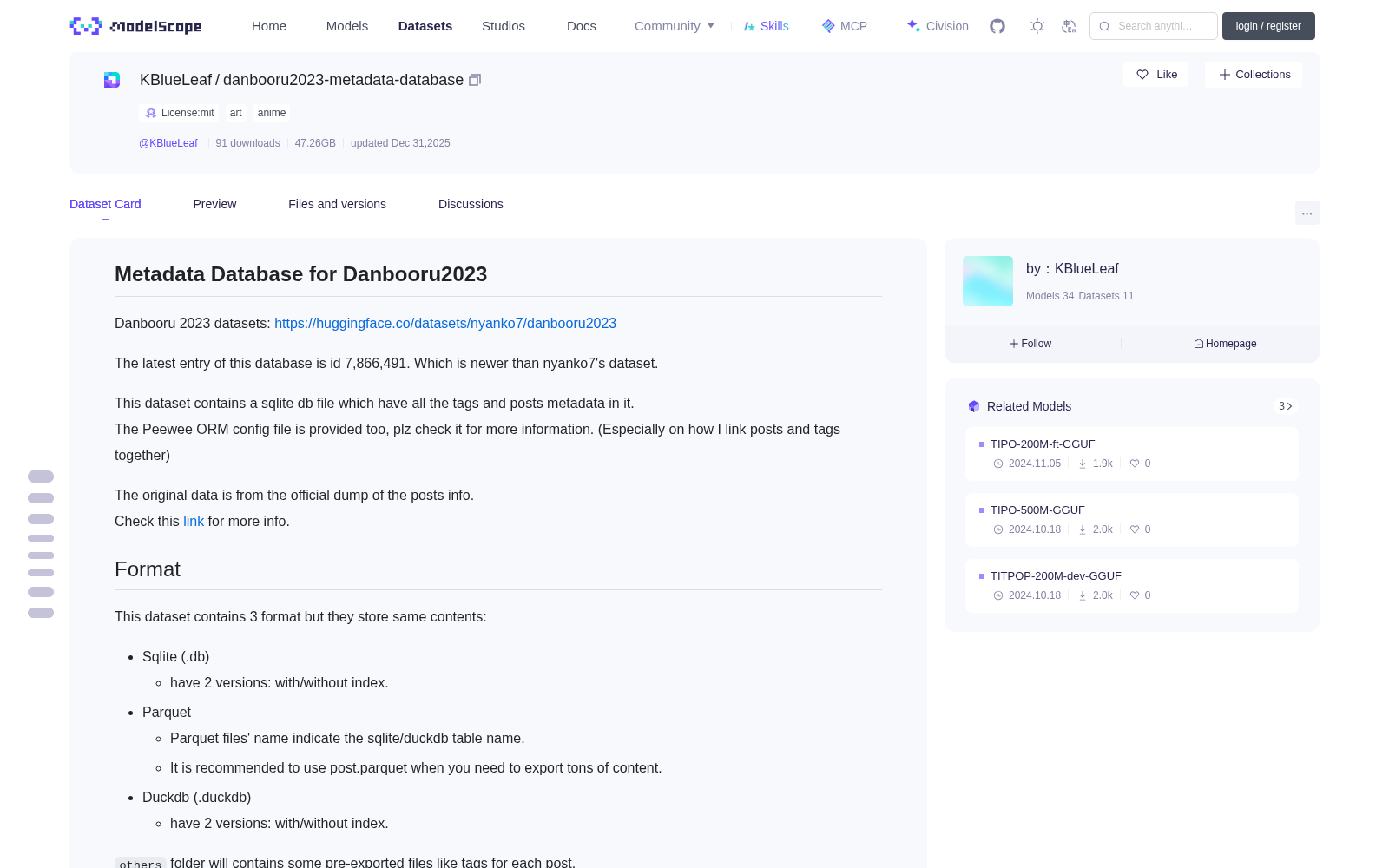
Task: Open the Studios menu item
Action: (504, 26)
